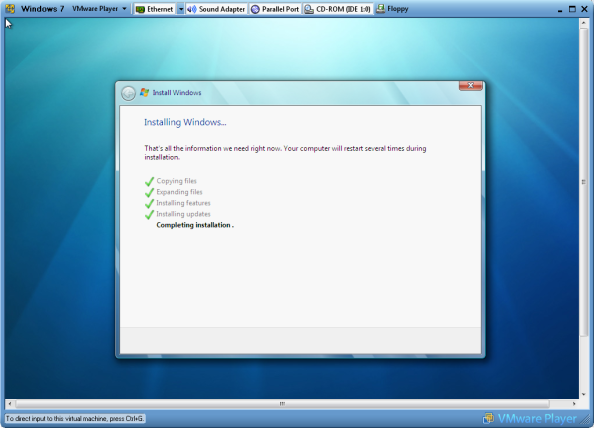This screenshot has height=428, width=594.
Task: Close the Install Windows dialog
Action: [471, 86]
